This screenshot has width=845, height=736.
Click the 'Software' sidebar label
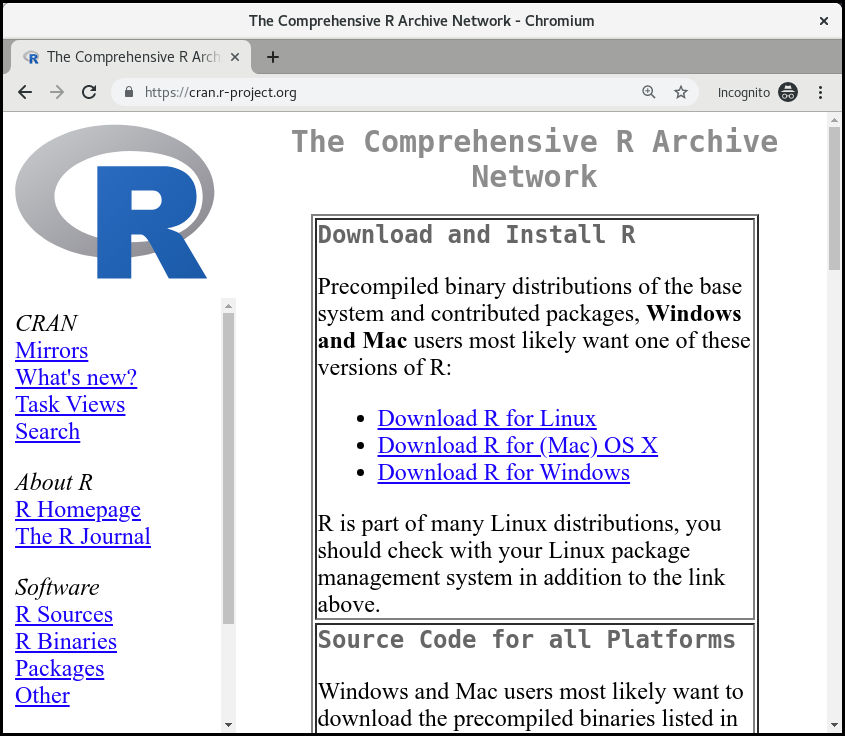[x=57, y=587]
